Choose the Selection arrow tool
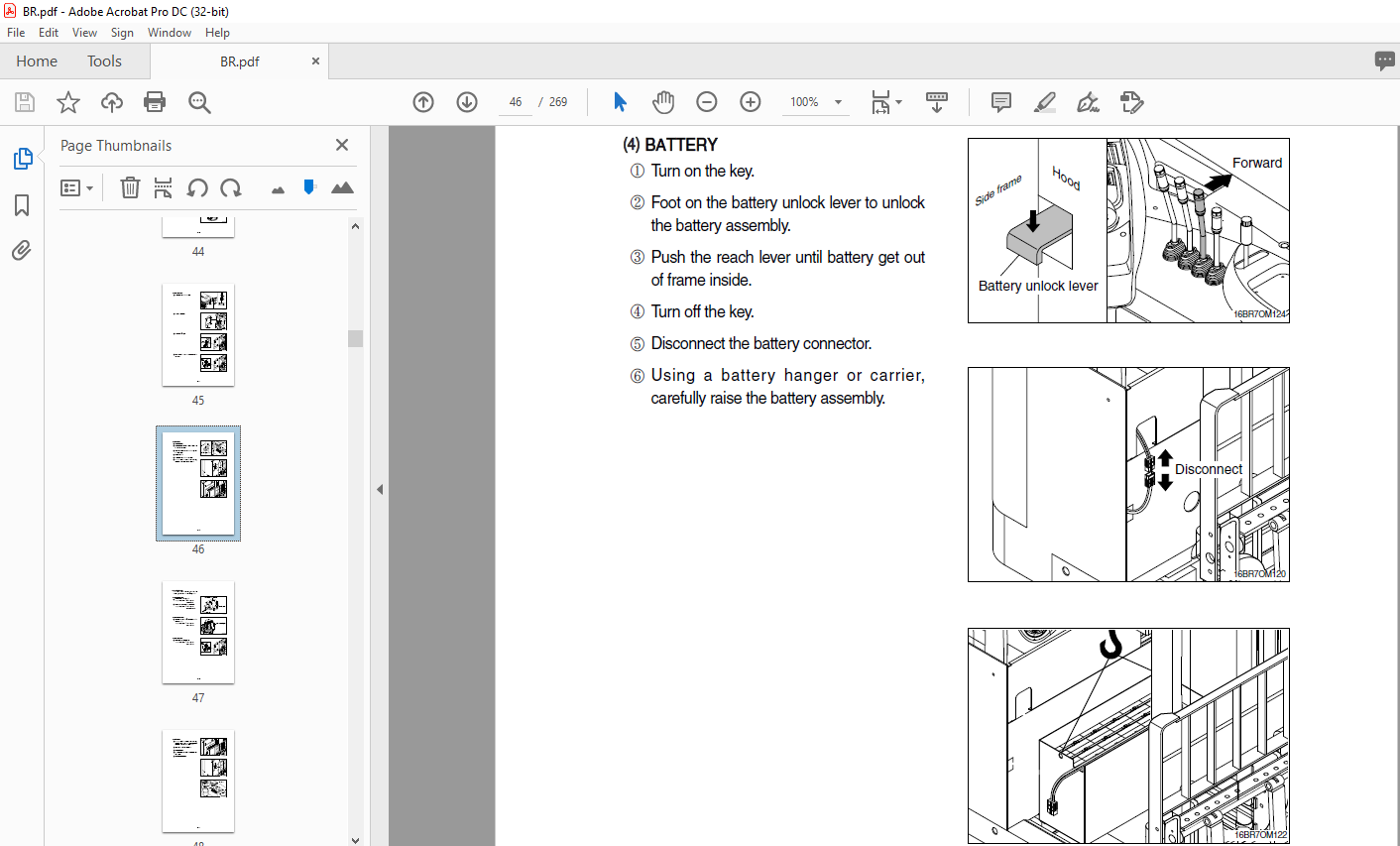 [x=621, y=102]
